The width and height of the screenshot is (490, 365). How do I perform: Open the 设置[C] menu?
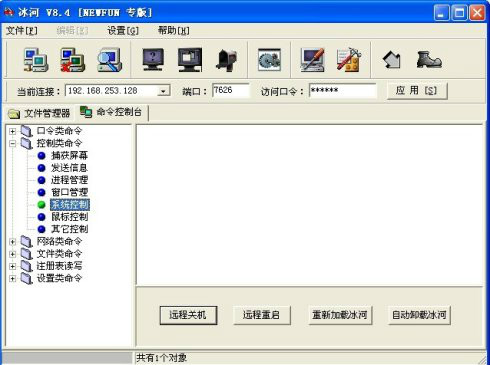click(x=123, y=31)
